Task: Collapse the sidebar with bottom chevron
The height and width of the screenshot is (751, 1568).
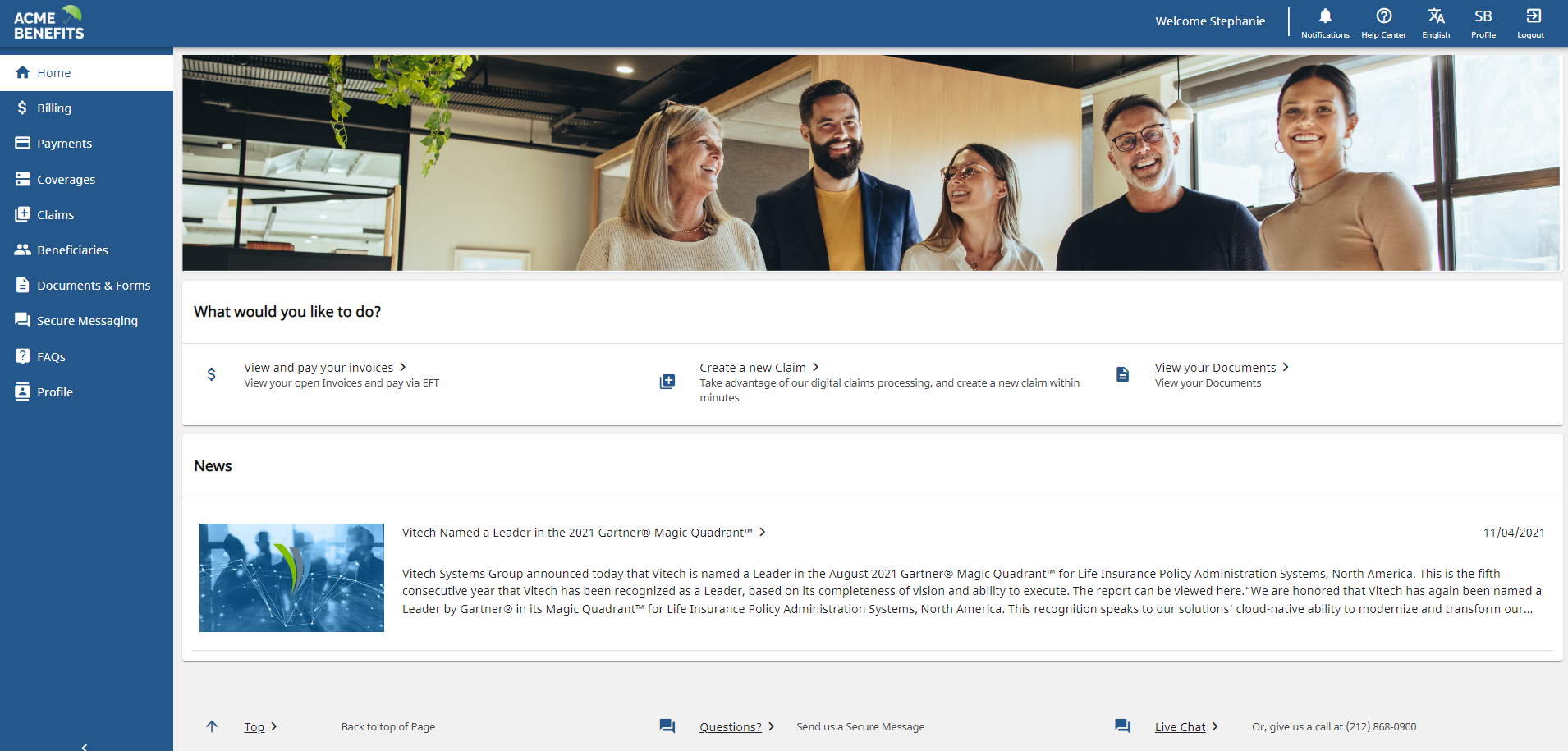Action: (x=85, y=746)
